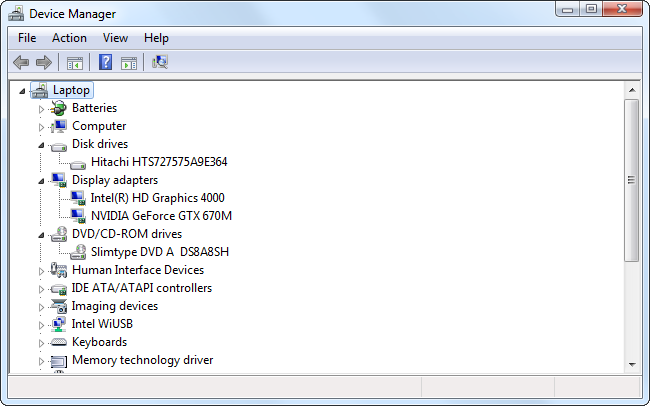Viewport: 650px width, 406px height.
Task: Select Intel(R) HD Graphics 4000 text
Action: pos(158,198)
